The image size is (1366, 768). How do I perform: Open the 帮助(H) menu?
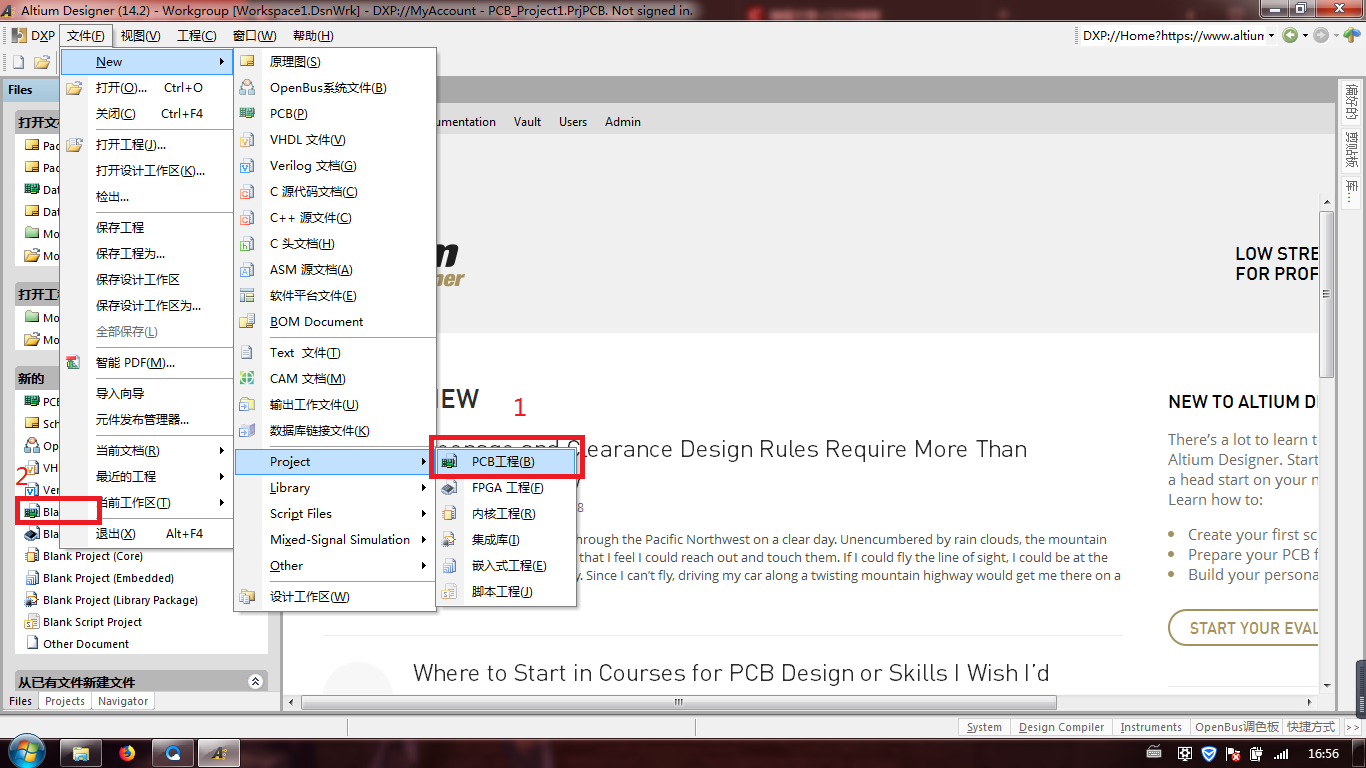tap(312, 36)
